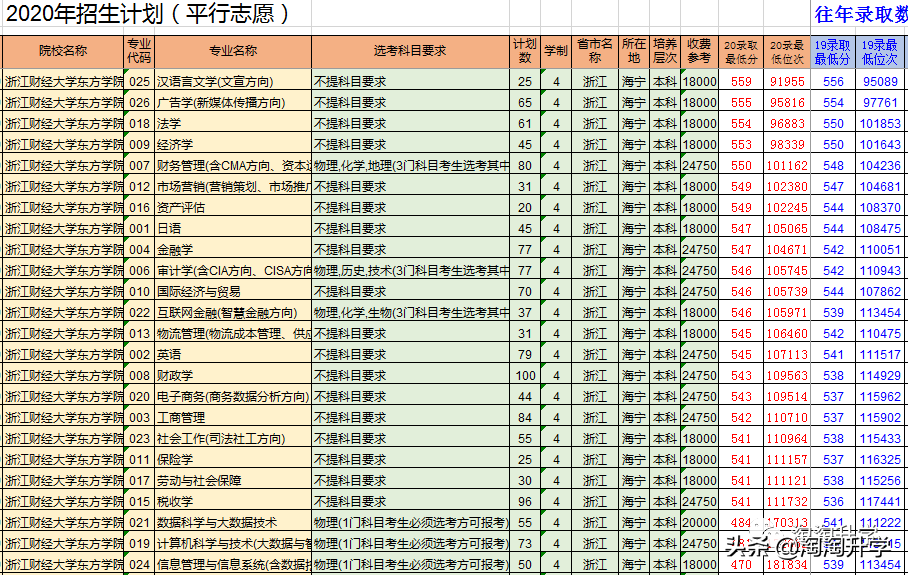The width and height of the screenshot is (908, 575).
Task: Select the 物理,历史,技术 subject requirement cell
Action: pyautogui.click(x=411, y=270)
